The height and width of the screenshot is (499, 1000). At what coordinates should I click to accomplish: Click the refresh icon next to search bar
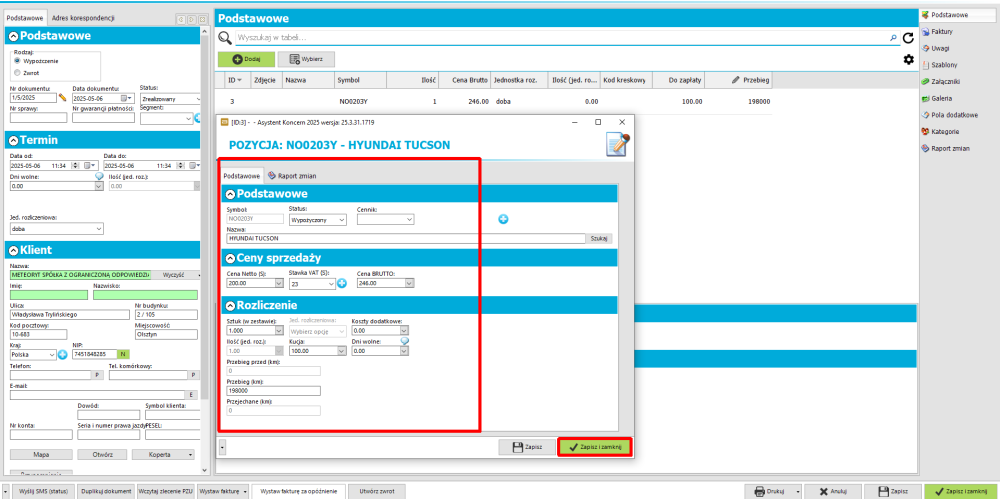(908, 38)
